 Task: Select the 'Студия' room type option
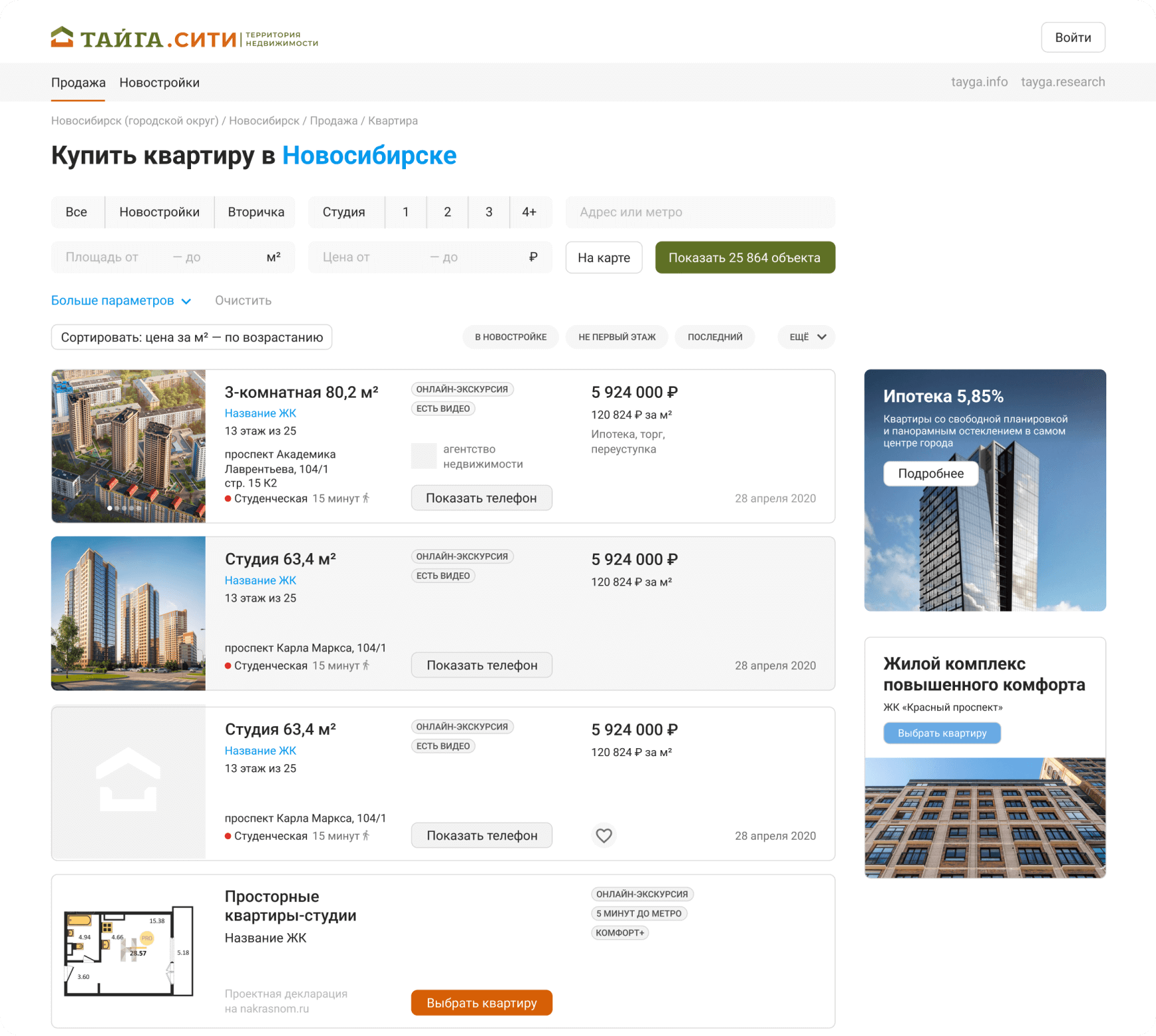point(344,212)
